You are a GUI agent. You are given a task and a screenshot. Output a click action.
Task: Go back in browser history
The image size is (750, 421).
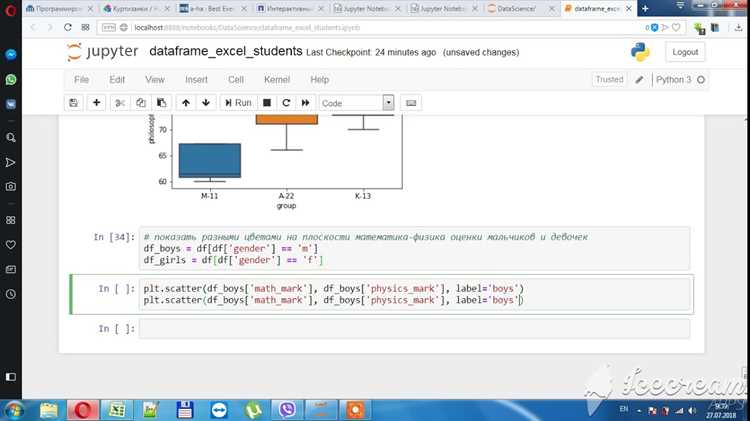[33, 28]
